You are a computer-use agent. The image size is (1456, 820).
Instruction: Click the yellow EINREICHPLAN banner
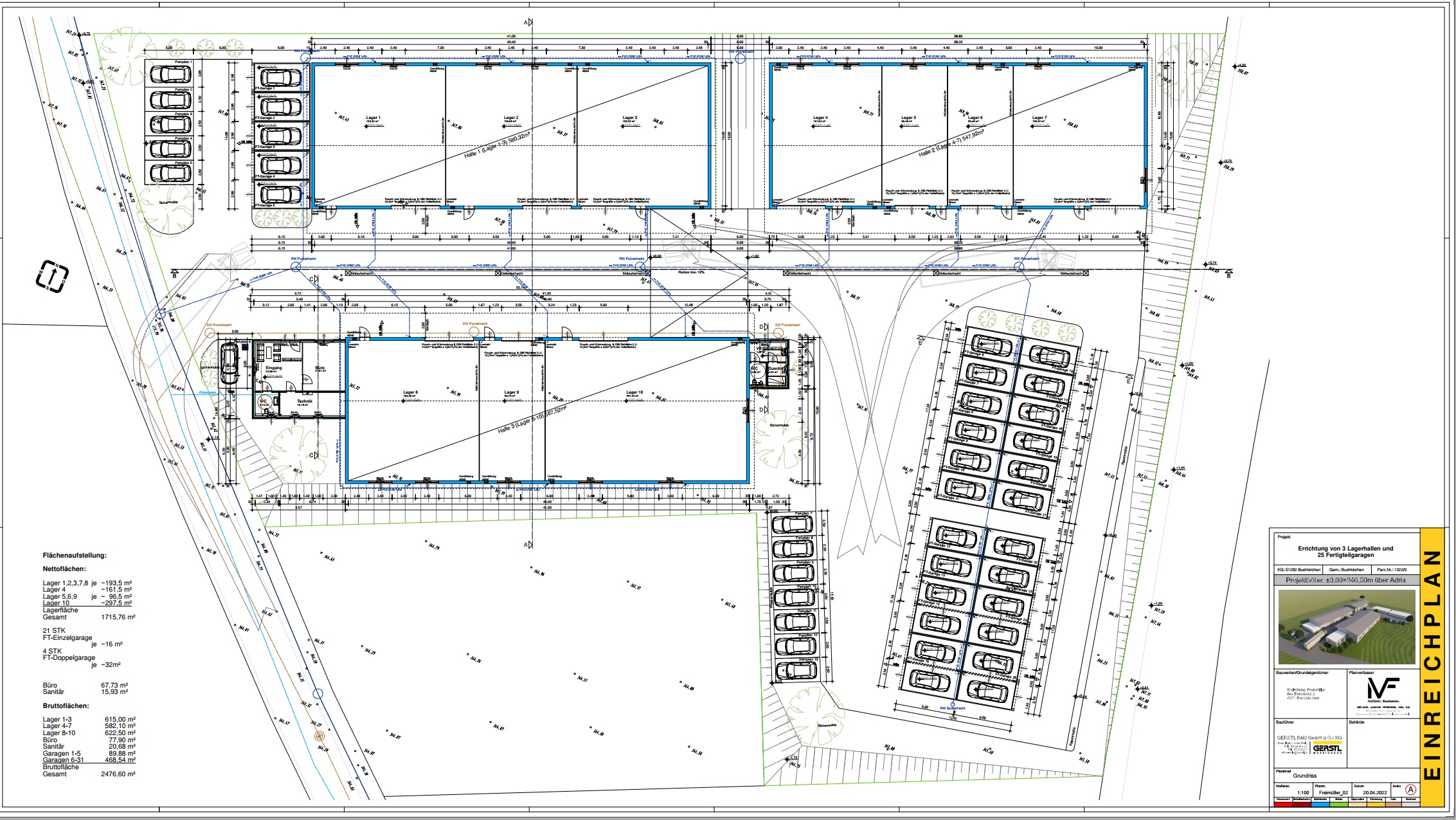[x=1432, y=666]
